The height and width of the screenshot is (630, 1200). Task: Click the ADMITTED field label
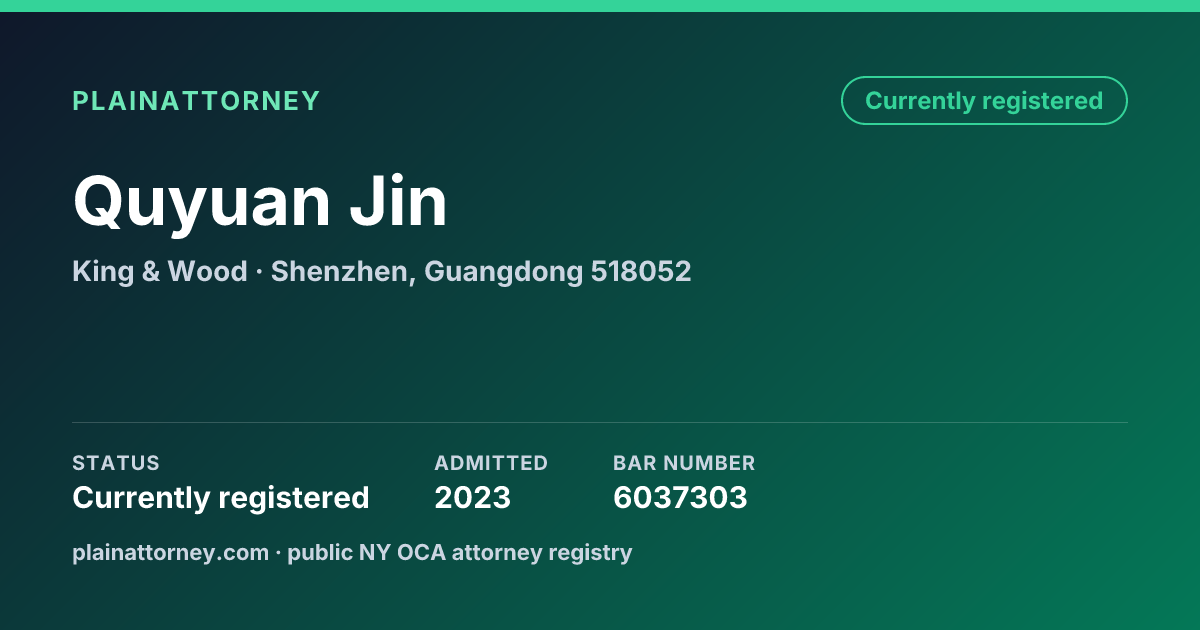point(491,463)
